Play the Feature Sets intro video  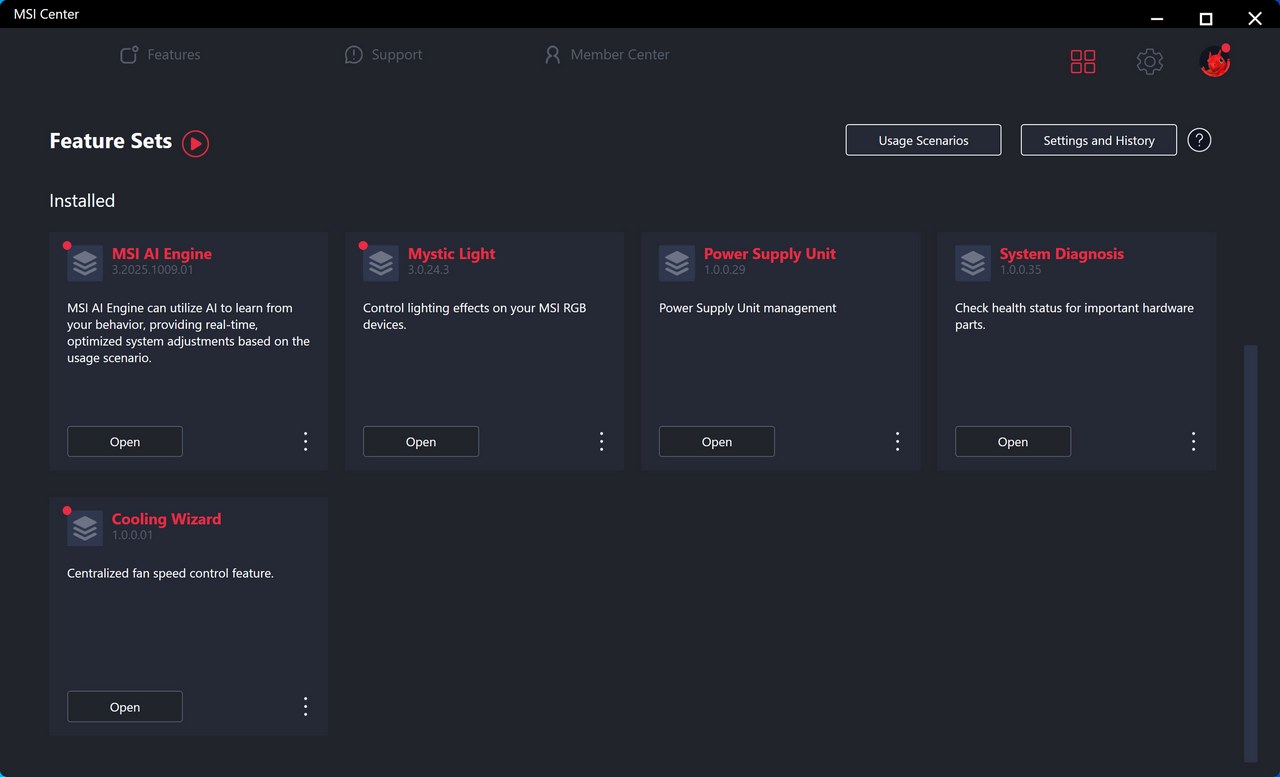(195, 143)
